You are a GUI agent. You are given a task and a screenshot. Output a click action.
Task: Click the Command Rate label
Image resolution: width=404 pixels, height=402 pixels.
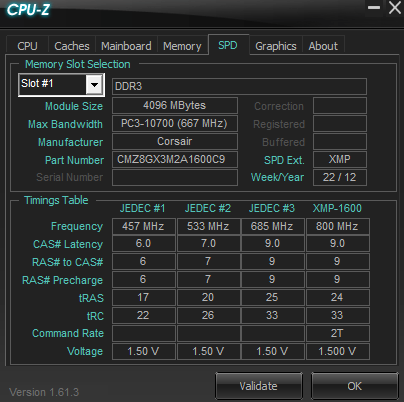[68, 333]
